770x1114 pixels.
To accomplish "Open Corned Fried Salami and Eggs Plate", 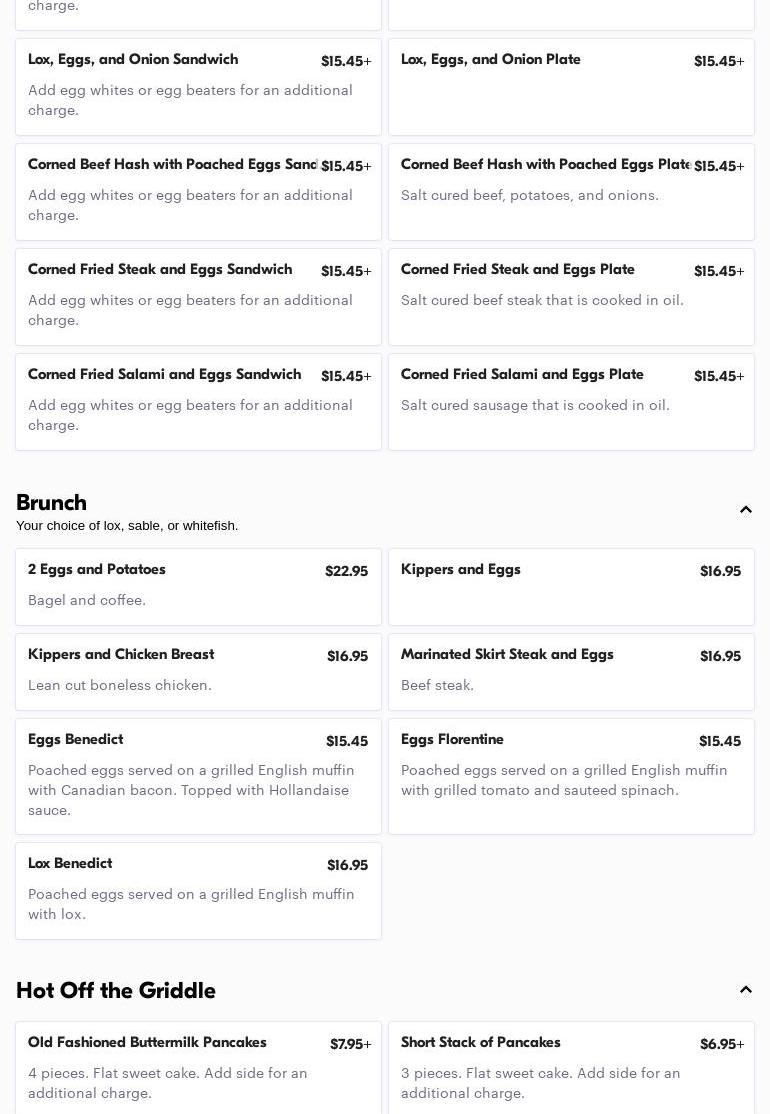I will [x=571, y=401].
